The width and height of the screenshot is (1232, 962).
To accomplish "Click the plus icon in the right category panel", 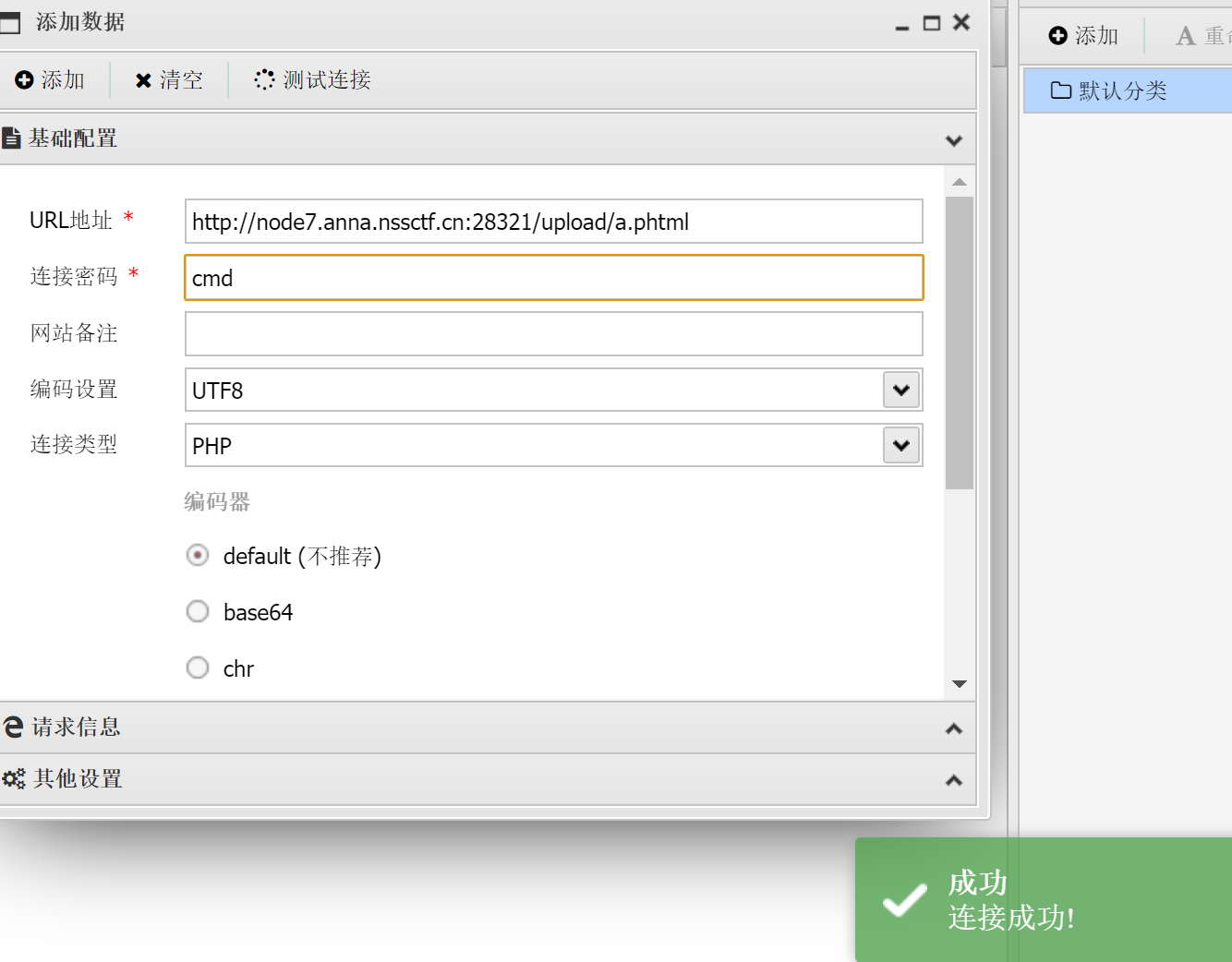I will (x=1058, y=36).
